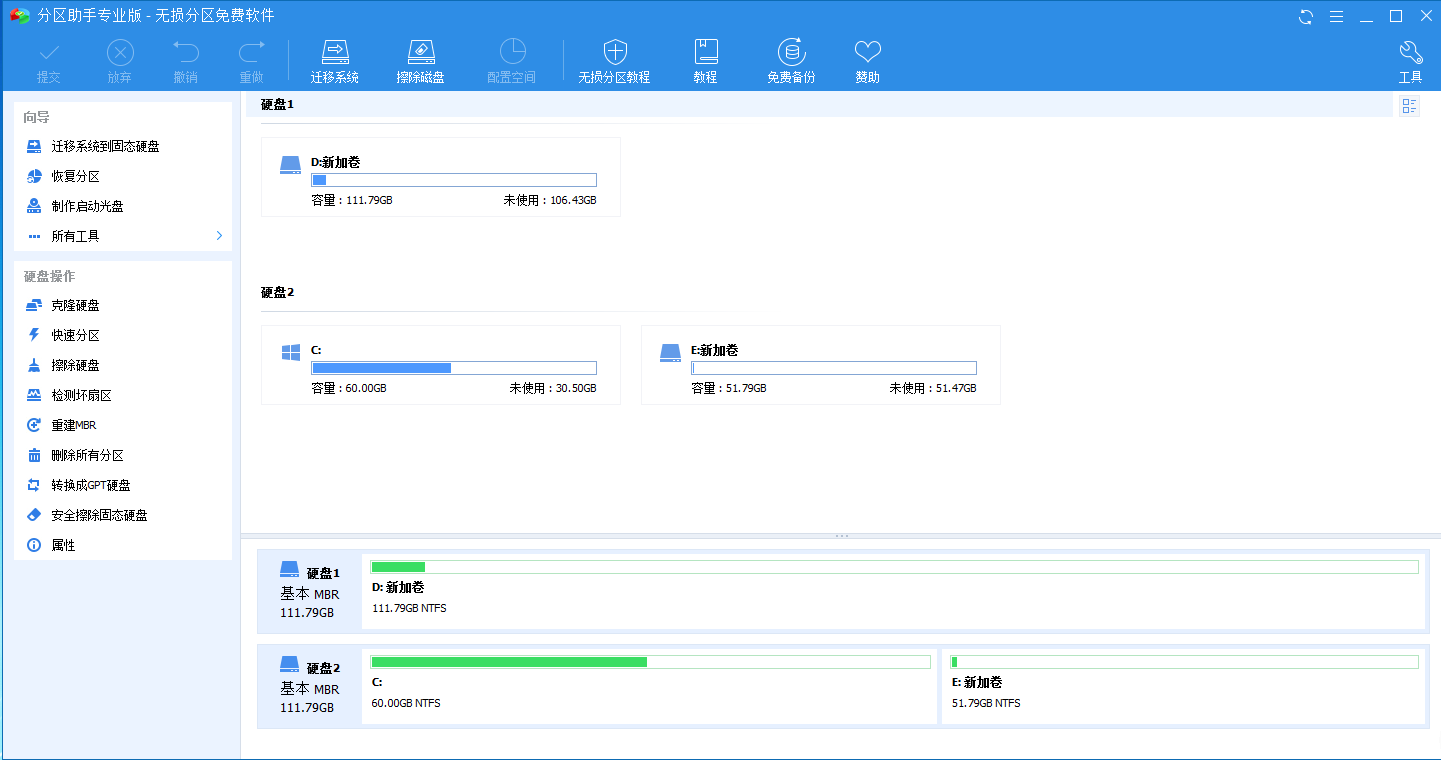Click 未使用：106.43GB text on D: card
The width and height of the screenshot is (1441, 760).
pos(550,200)
